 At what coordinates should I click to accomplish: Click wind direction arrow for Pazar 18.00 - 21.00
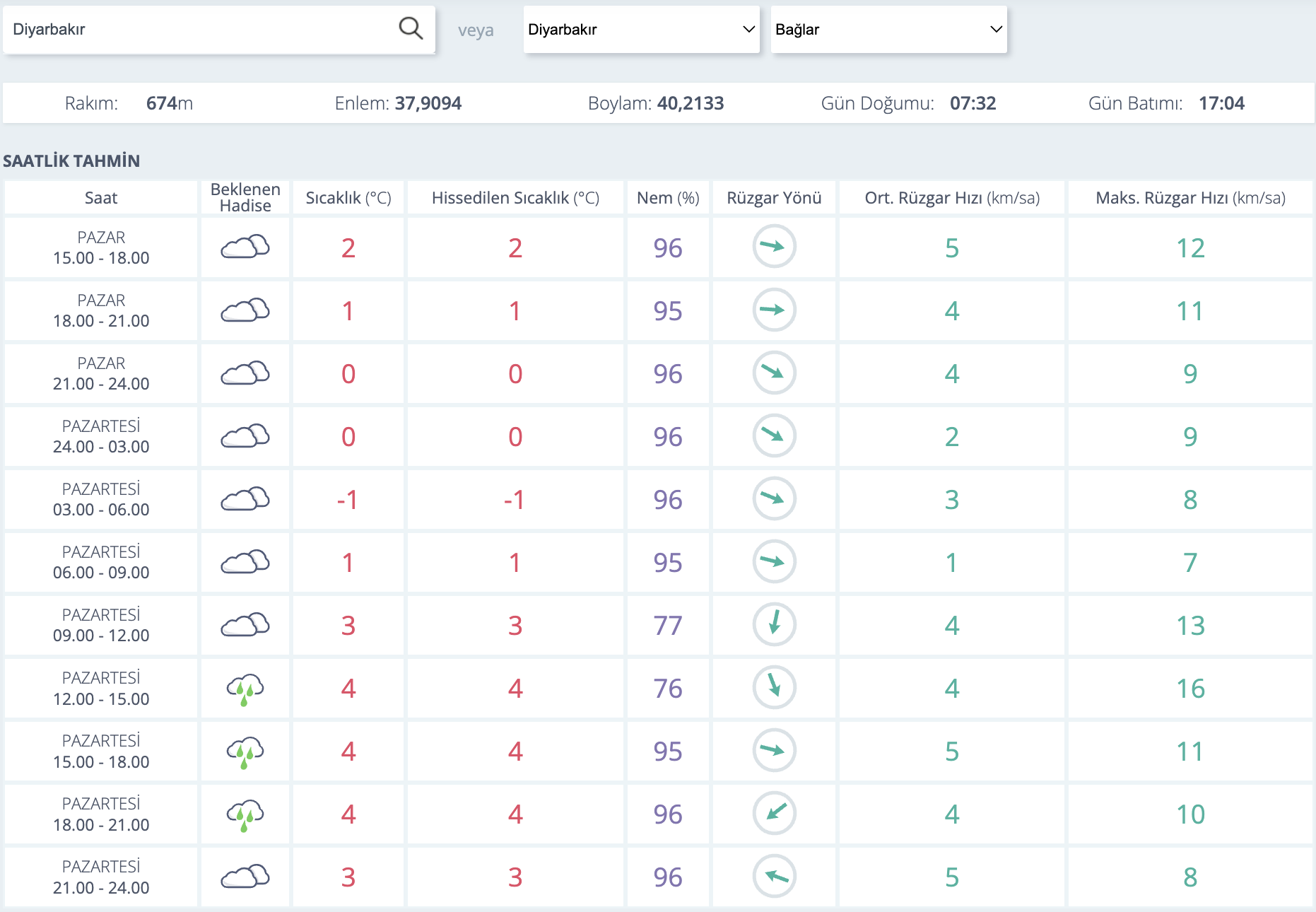774,310
